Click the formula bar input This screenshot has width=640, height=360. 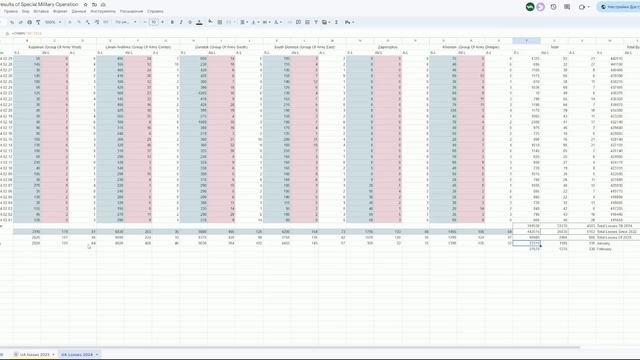327,33
